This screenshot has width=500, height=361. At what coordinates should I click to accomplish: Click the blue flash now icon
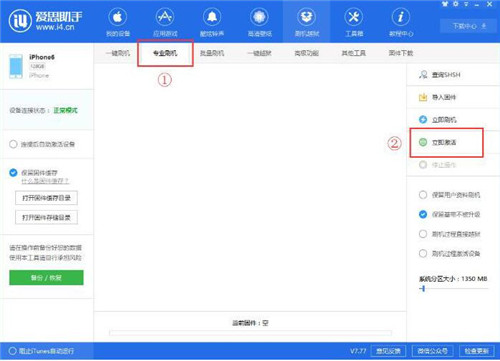[x=423, y=119]
